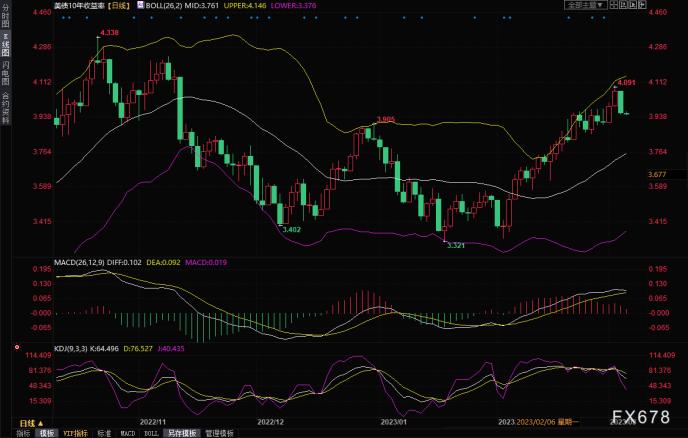The height and width of the screenshot is (438, 688).
Task: Click the red circle marker beside KDJ panel
Action: (x=17, y=347)
